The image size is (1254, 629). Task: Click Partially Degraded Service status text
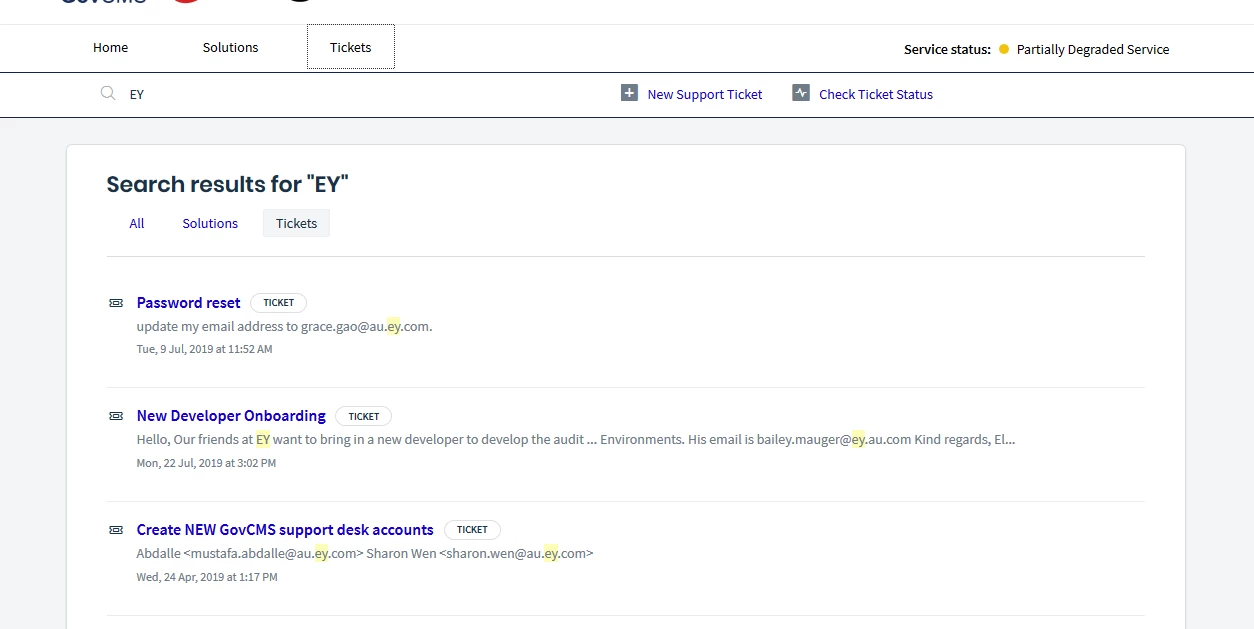[x=1093, y=49]
